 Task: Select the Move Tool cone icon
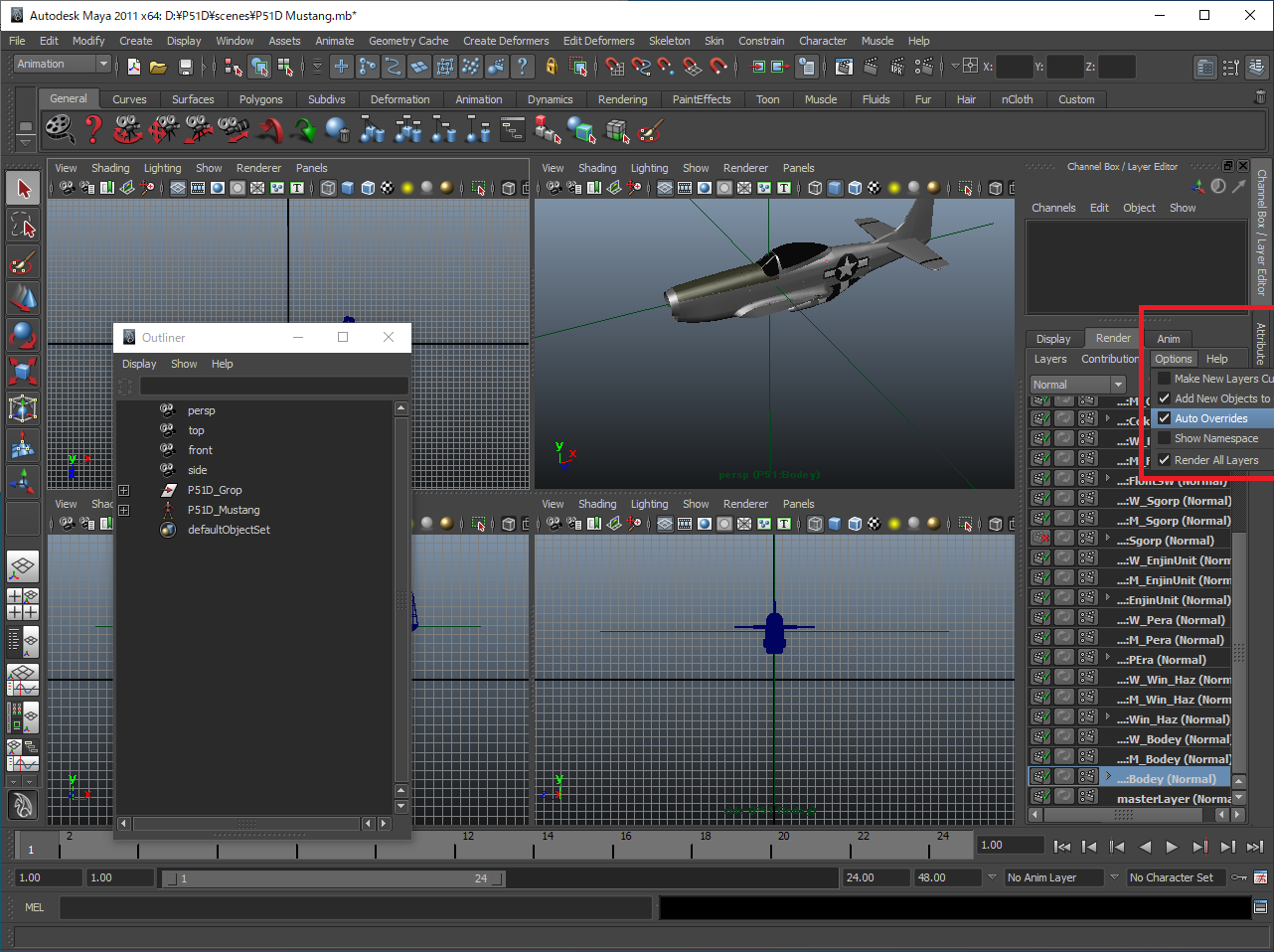23,298
